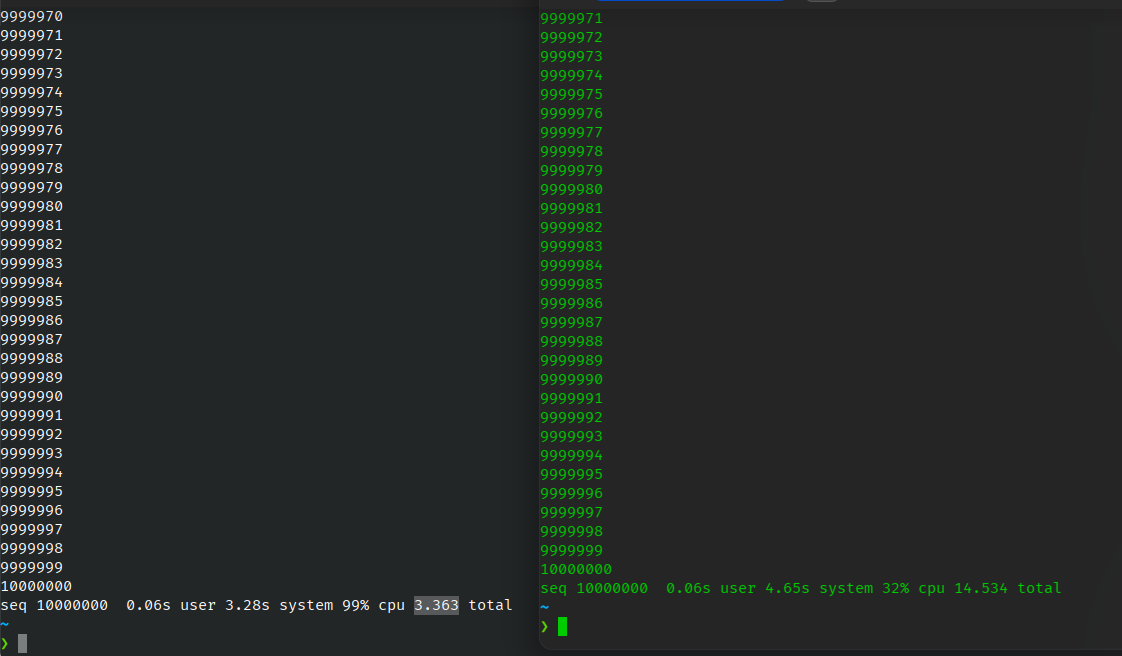Click the final 10000000 output line, white terminal

[36, 586]
